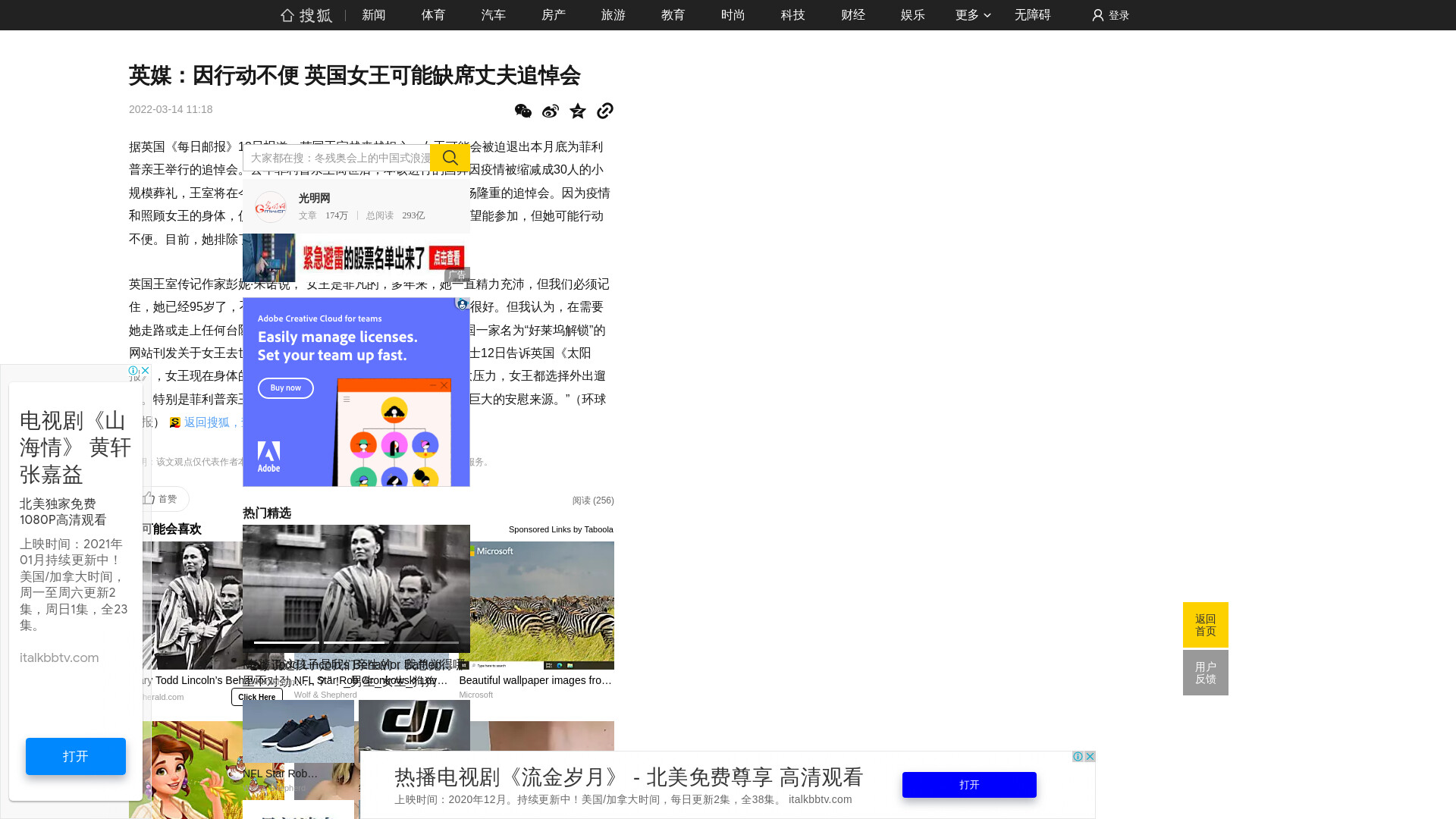This screenshot has width=1456, height=819.
Task: Click the 2022-03-14 11:18 timestamp
Action: pos(171,109)
